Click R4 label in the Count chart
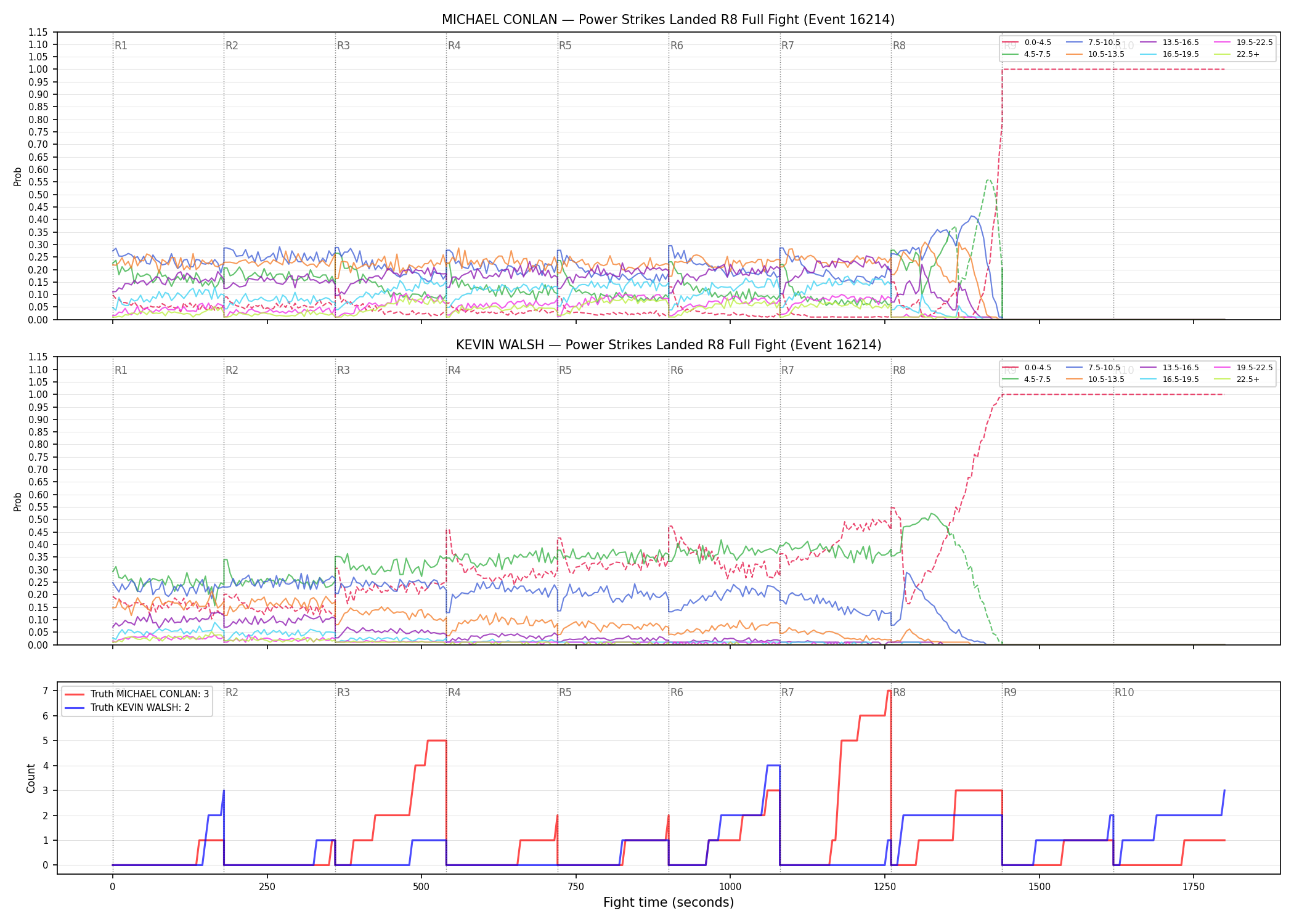Screen dimensions: 1294x924 (454, 692)
